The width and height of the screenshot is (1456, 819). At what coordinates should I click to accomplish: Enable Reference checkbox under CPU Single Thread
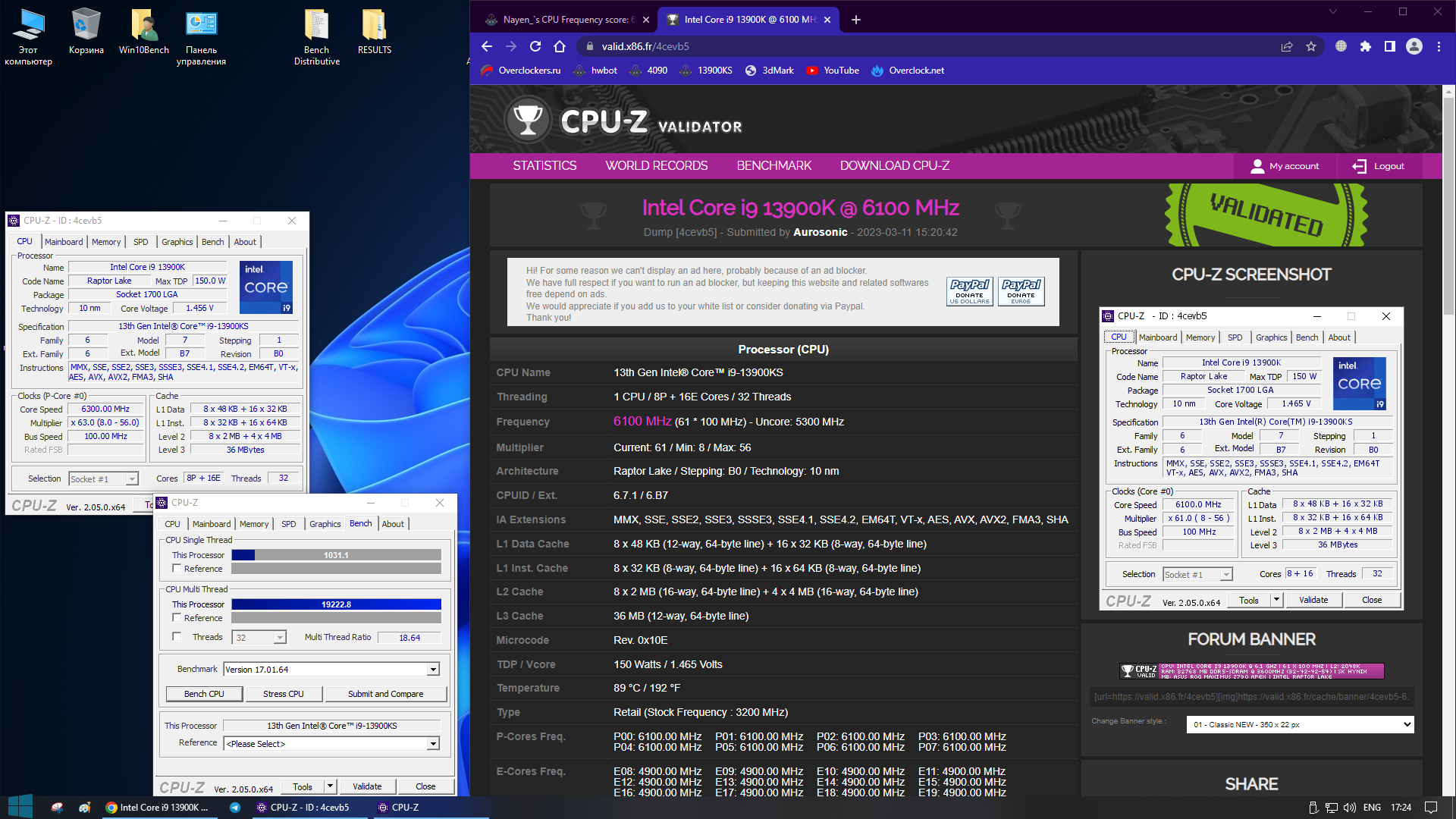[x=177, y=568]
